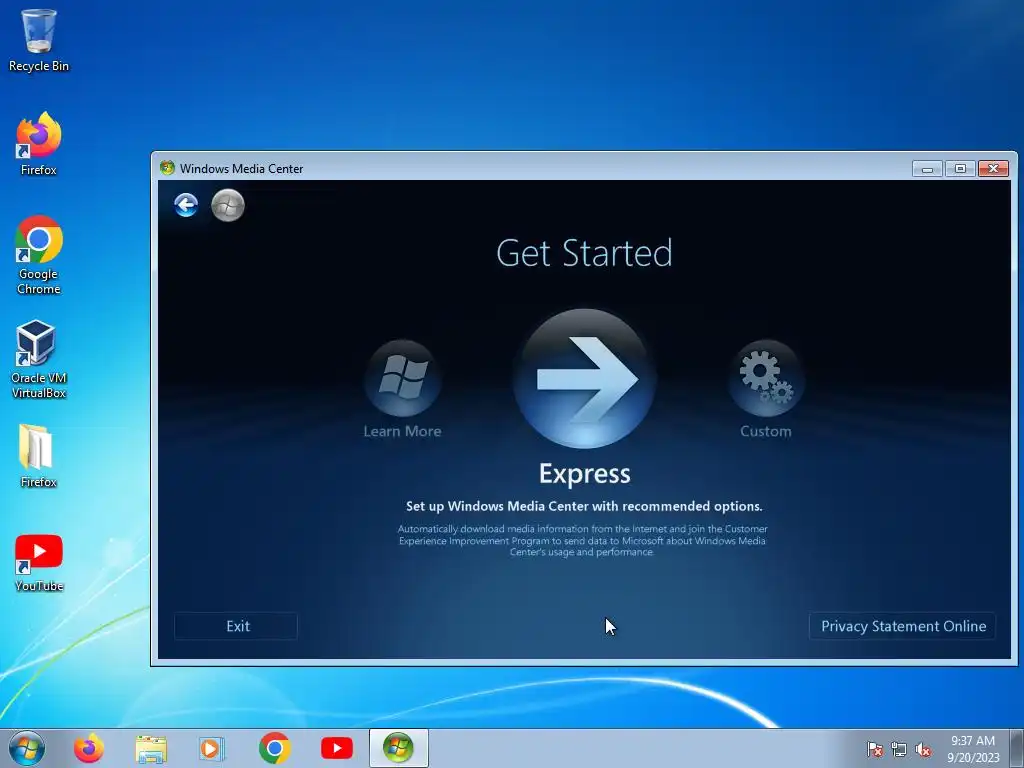This screenshot has width=1024, height=768.
Task: Open Windows Explorer from the taskbar
Action: click(x=151, y=748)
